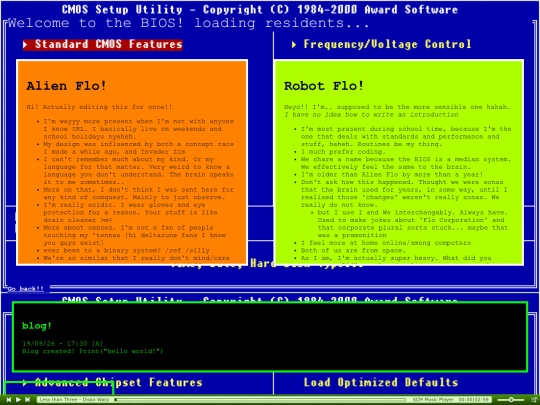Open Advanced Chipset Features menu item

112,382
